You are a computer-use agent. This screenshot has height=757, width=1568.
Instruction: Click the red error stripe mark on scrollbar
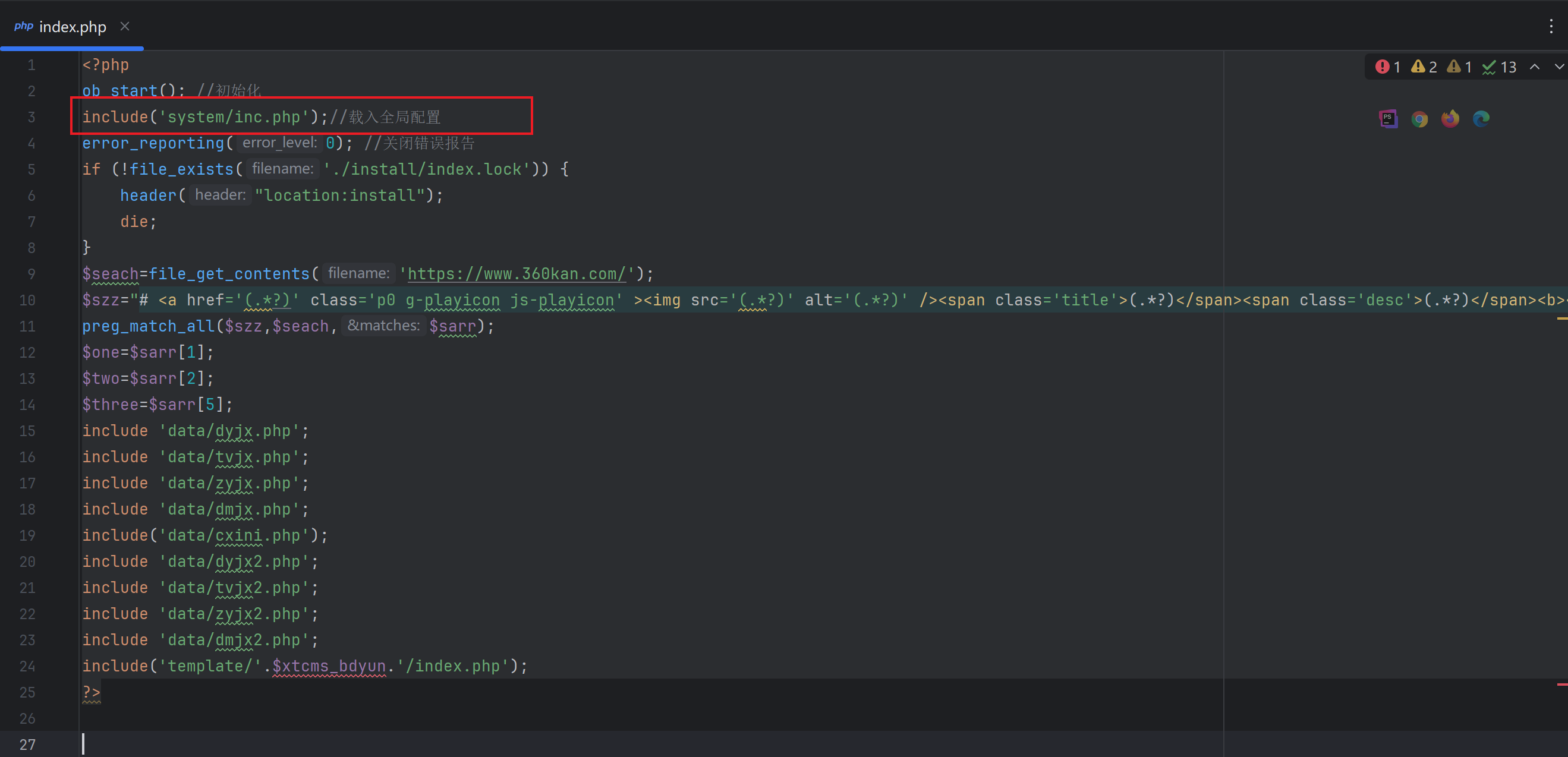pyautogui.click(x=1563, y=685)
